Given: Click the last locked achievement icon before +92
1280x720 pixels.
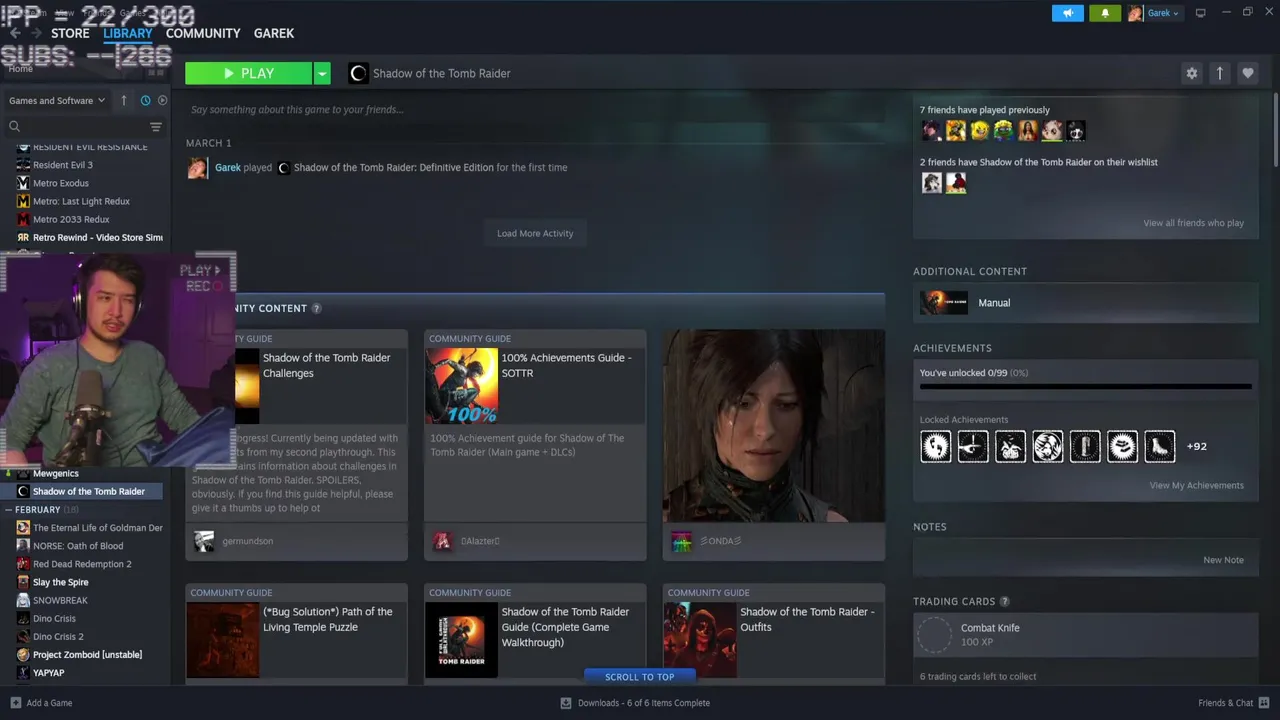Looking at the screenshot, I should tap(1160, 446).
